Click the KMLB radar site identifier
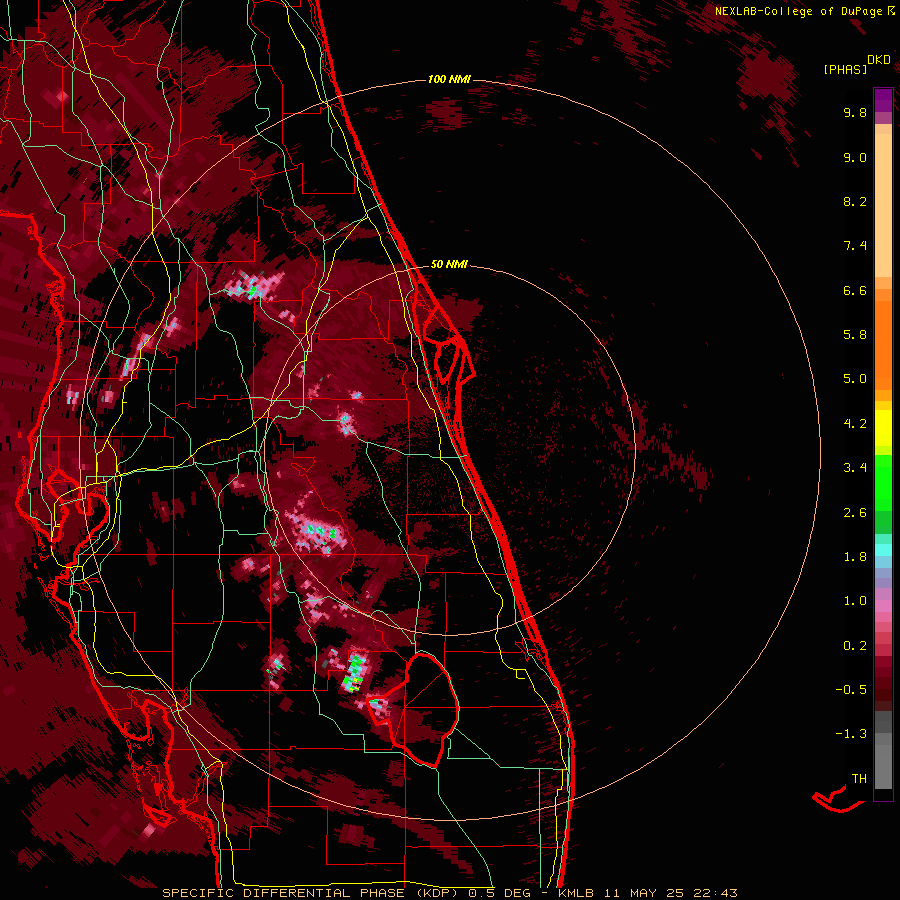This screenshot has width=900, height=900. tap(575, 893)
